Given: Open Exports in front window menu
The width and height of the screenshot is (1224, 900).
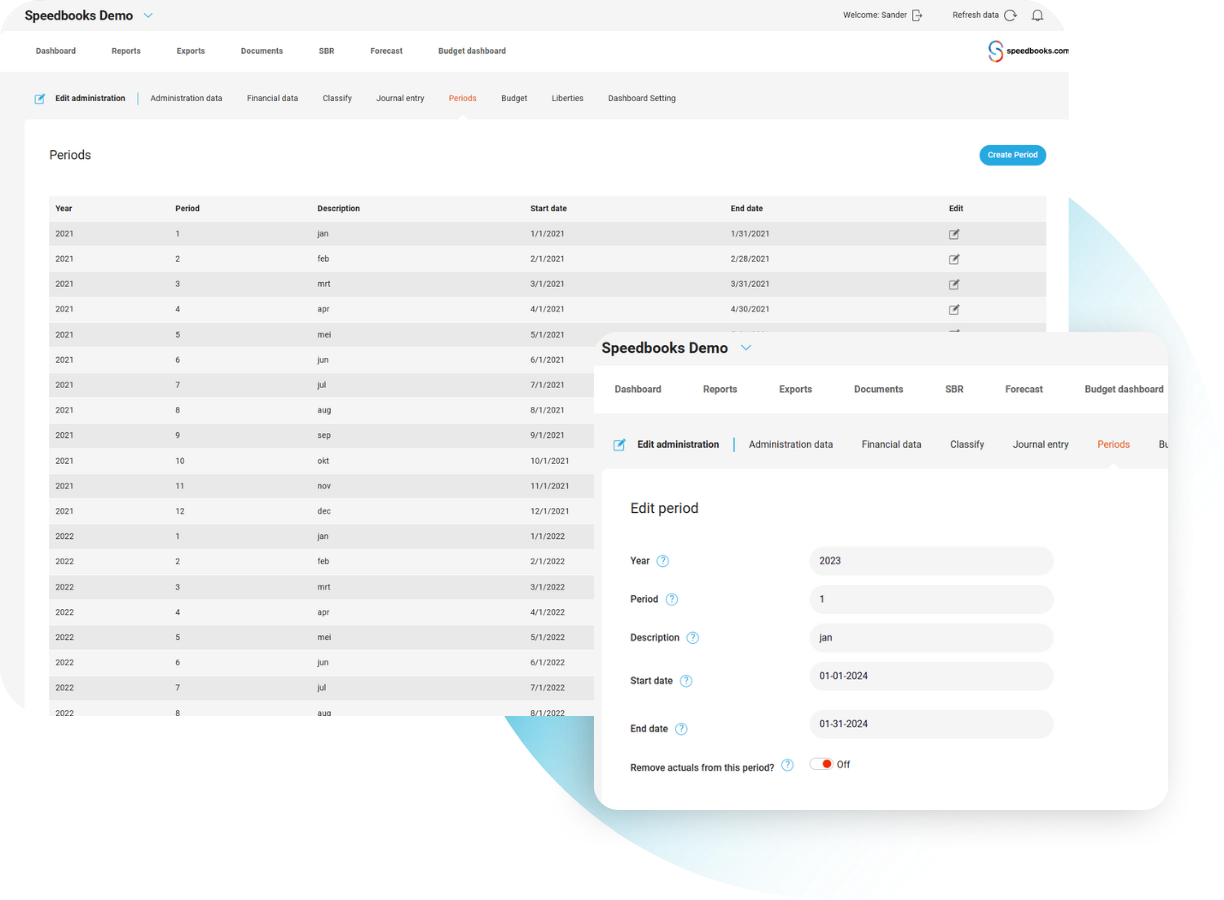Looking at the screenshot, I should coord(796,390).
